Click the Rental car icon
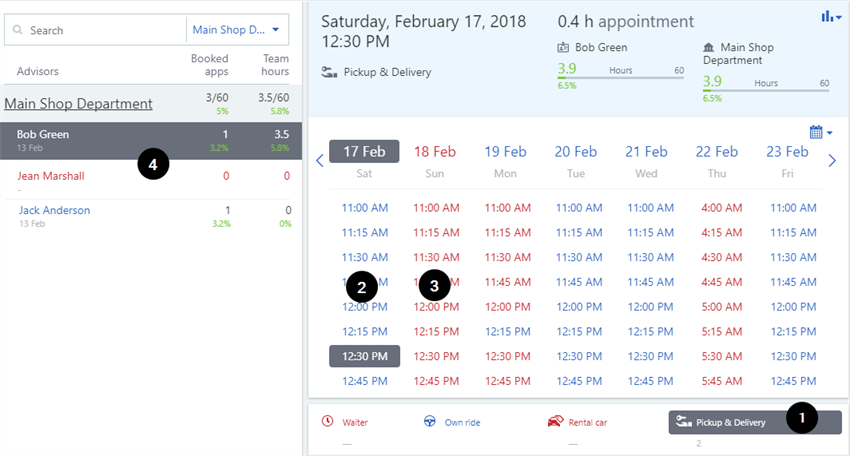 [554, 422]
